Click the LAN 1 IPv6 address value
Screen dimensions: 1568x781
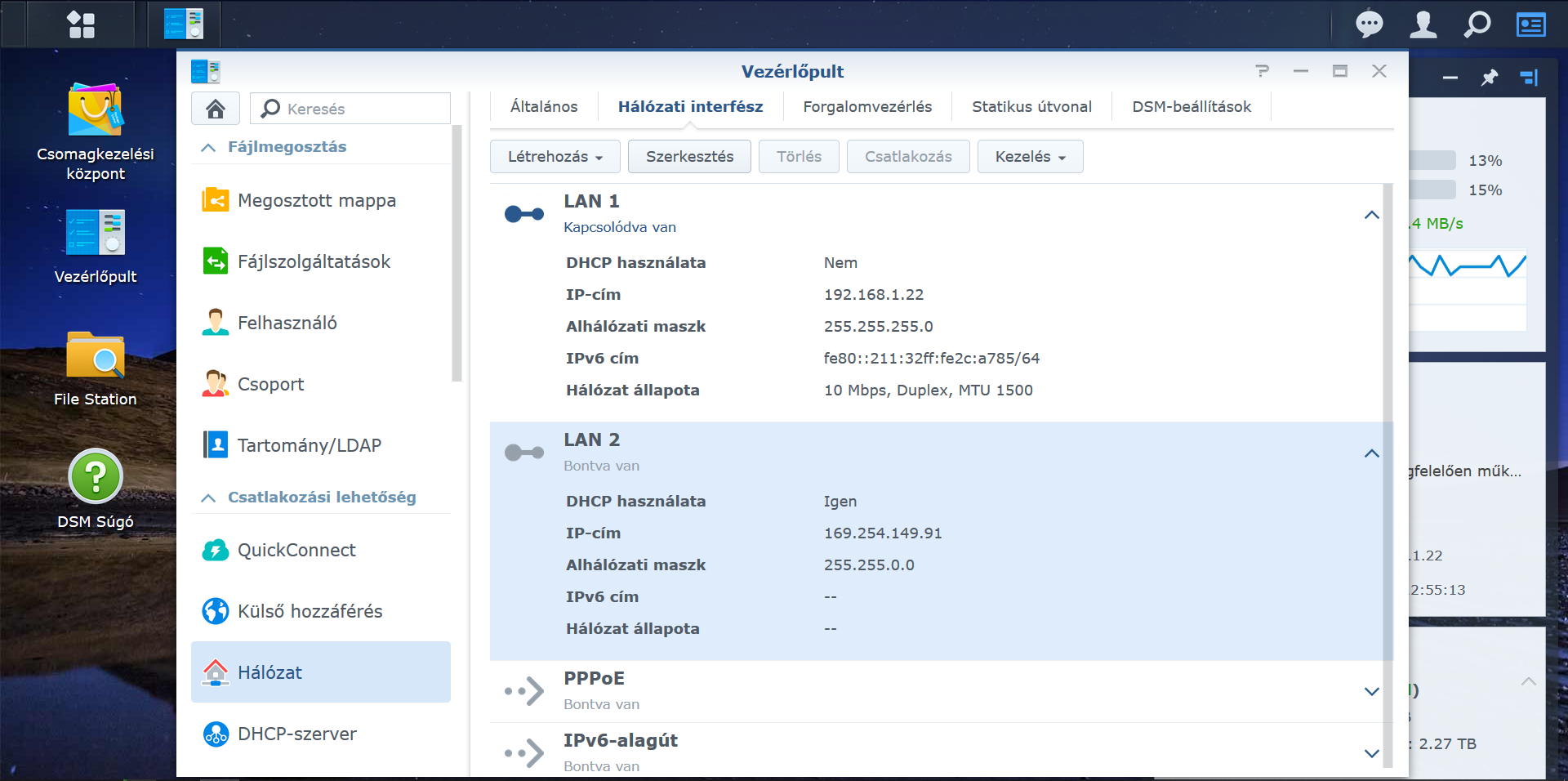pyautogui.click(x=932, y=358)
